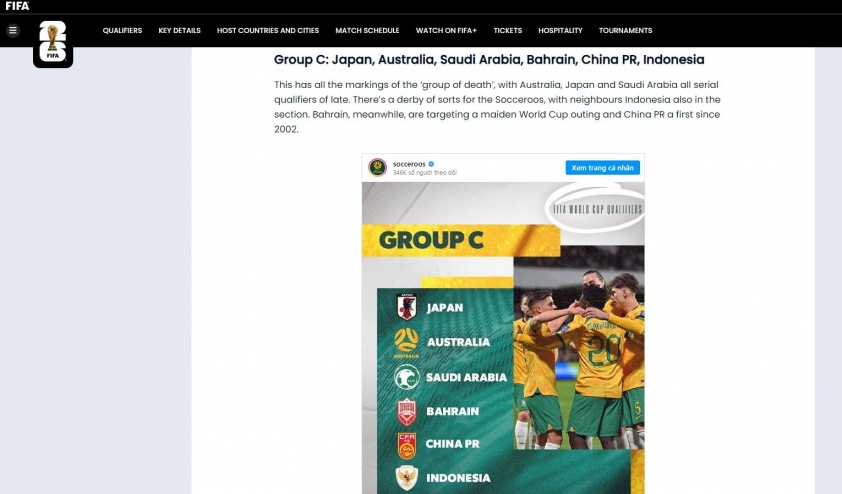The image size is (842, 494).
Task: Click the socceroos profile avatar
Action: (378, 168)
